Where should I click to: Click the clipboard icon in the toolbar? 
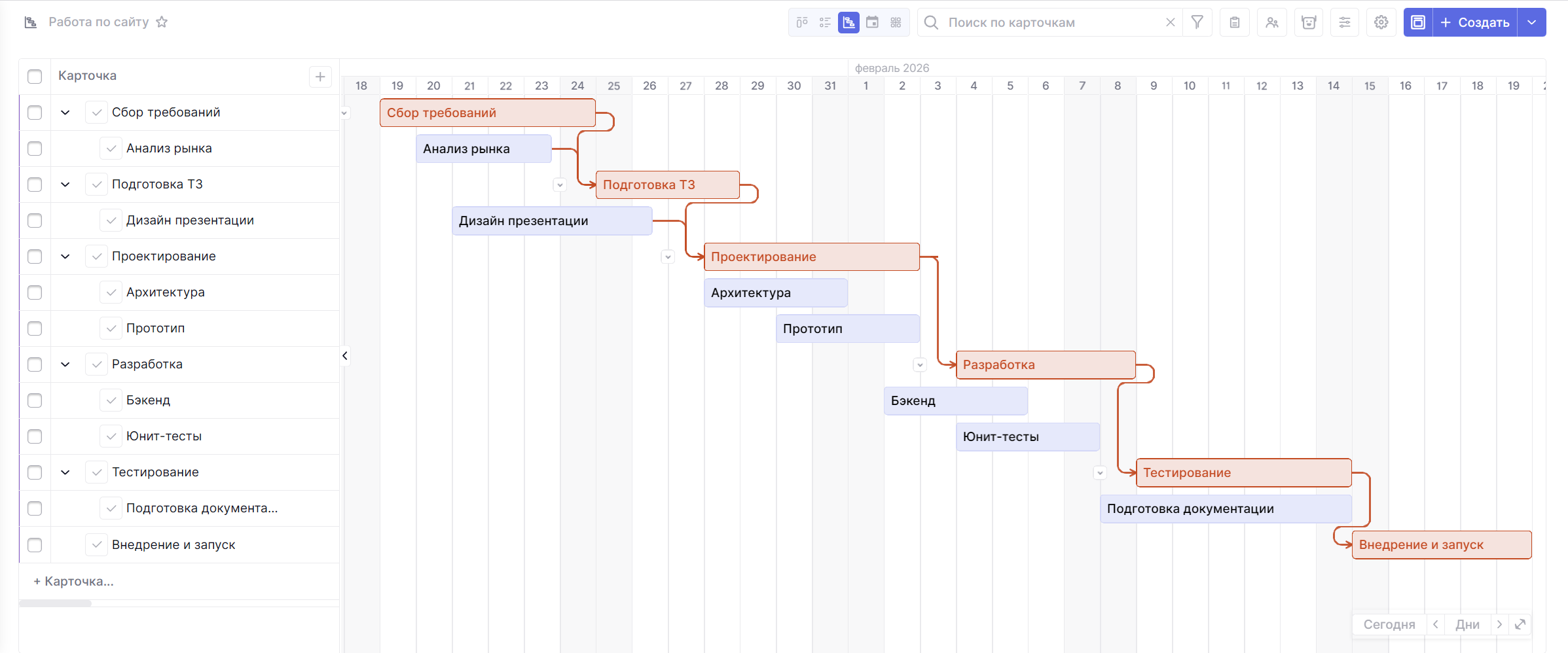point(1234,22)
